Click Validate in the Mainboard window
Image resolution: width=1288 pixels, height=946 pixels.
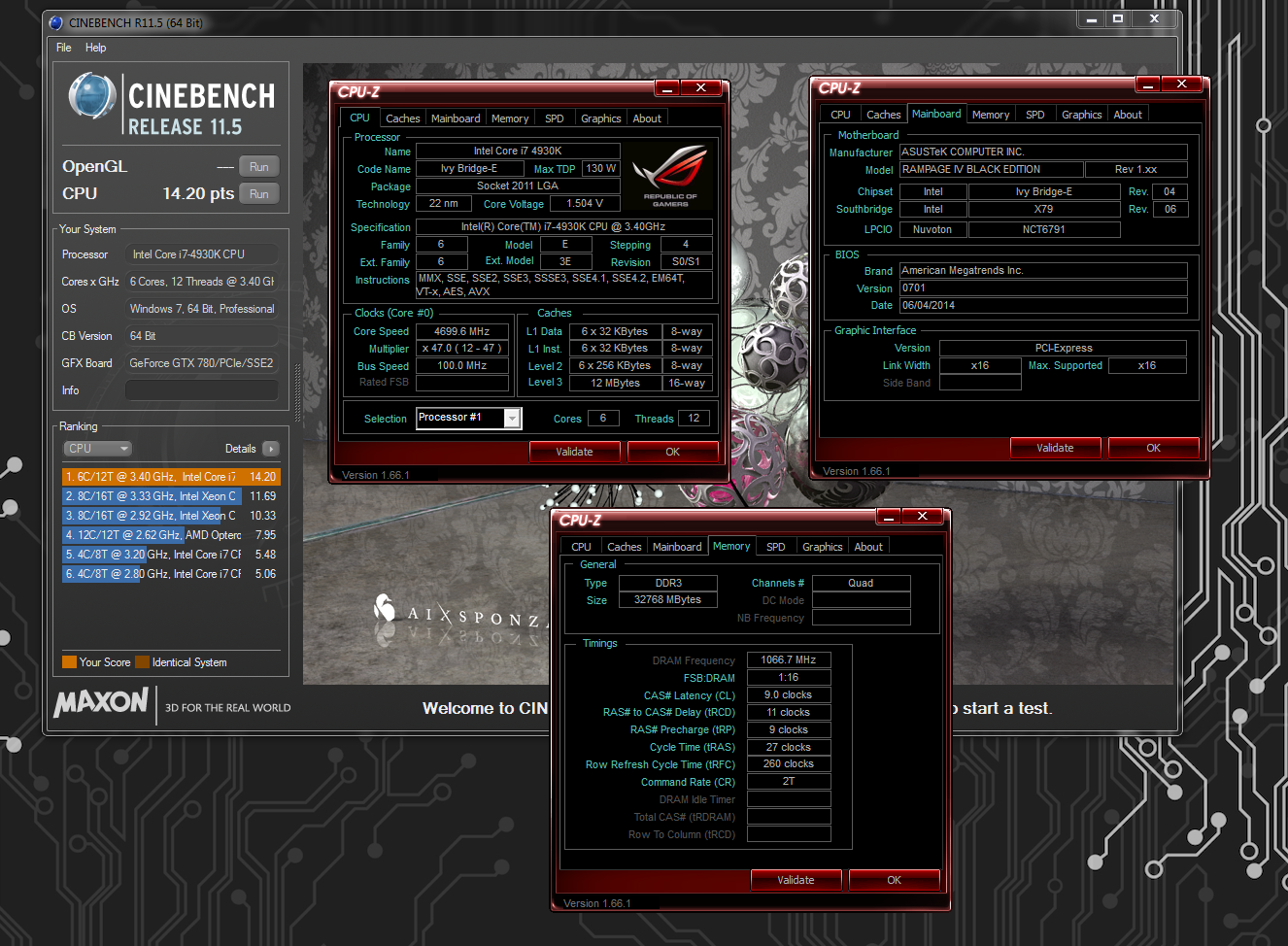pyautogui.click(x=1055, y=448)
